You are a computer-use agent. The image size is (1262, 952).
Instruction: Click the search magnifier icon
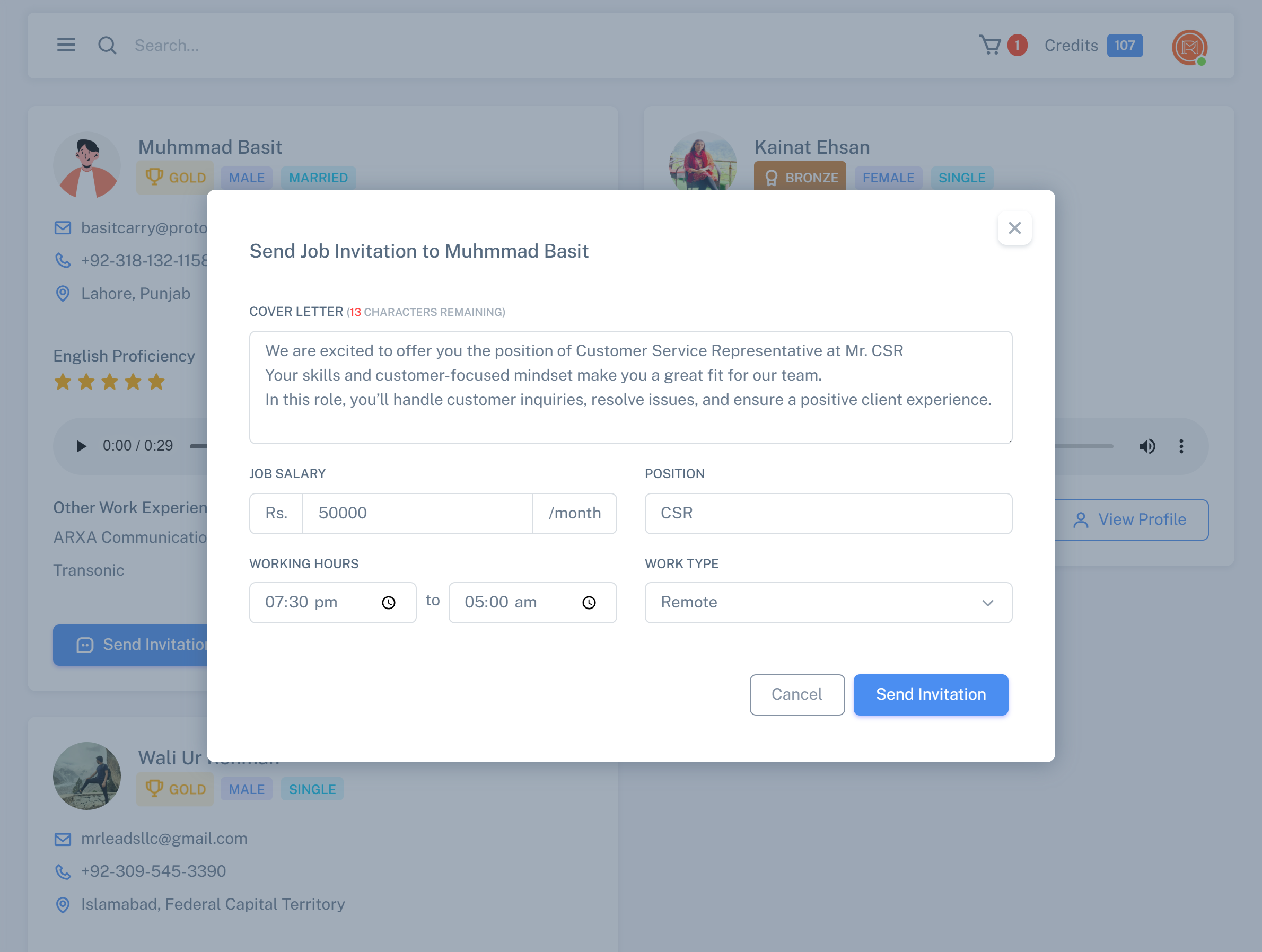(x=107, y=45)
